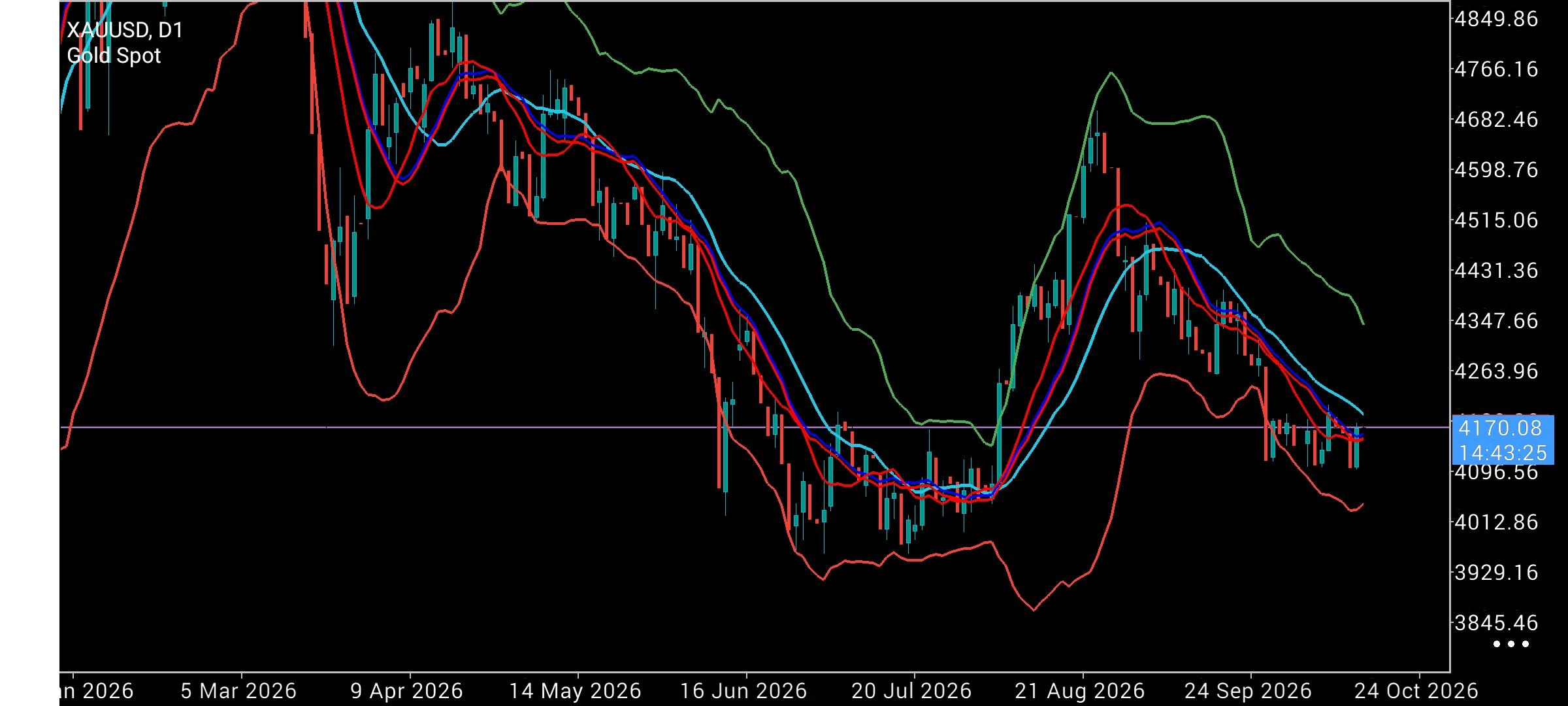1568x706 pixels.
Task: Click the 4096.56 price axis label
Action: (x=1496, y=473)
